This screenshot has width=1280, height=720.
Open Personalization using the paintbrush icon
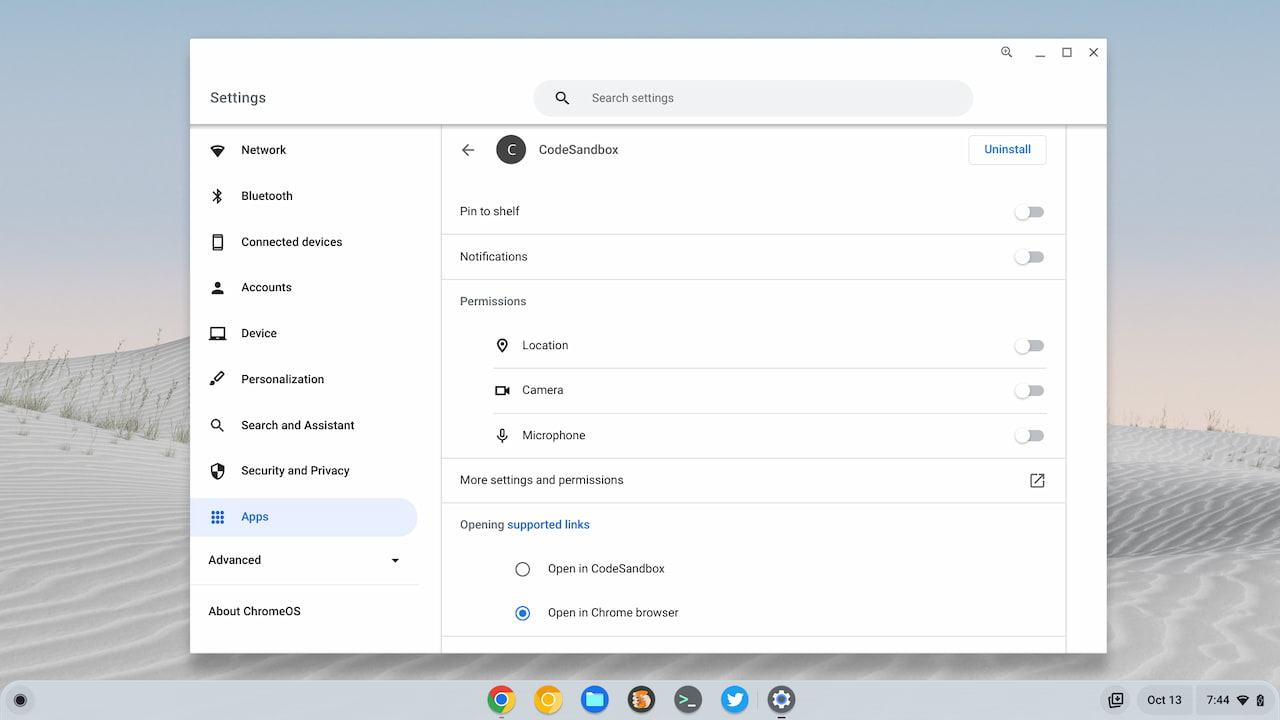coord(217,379)
